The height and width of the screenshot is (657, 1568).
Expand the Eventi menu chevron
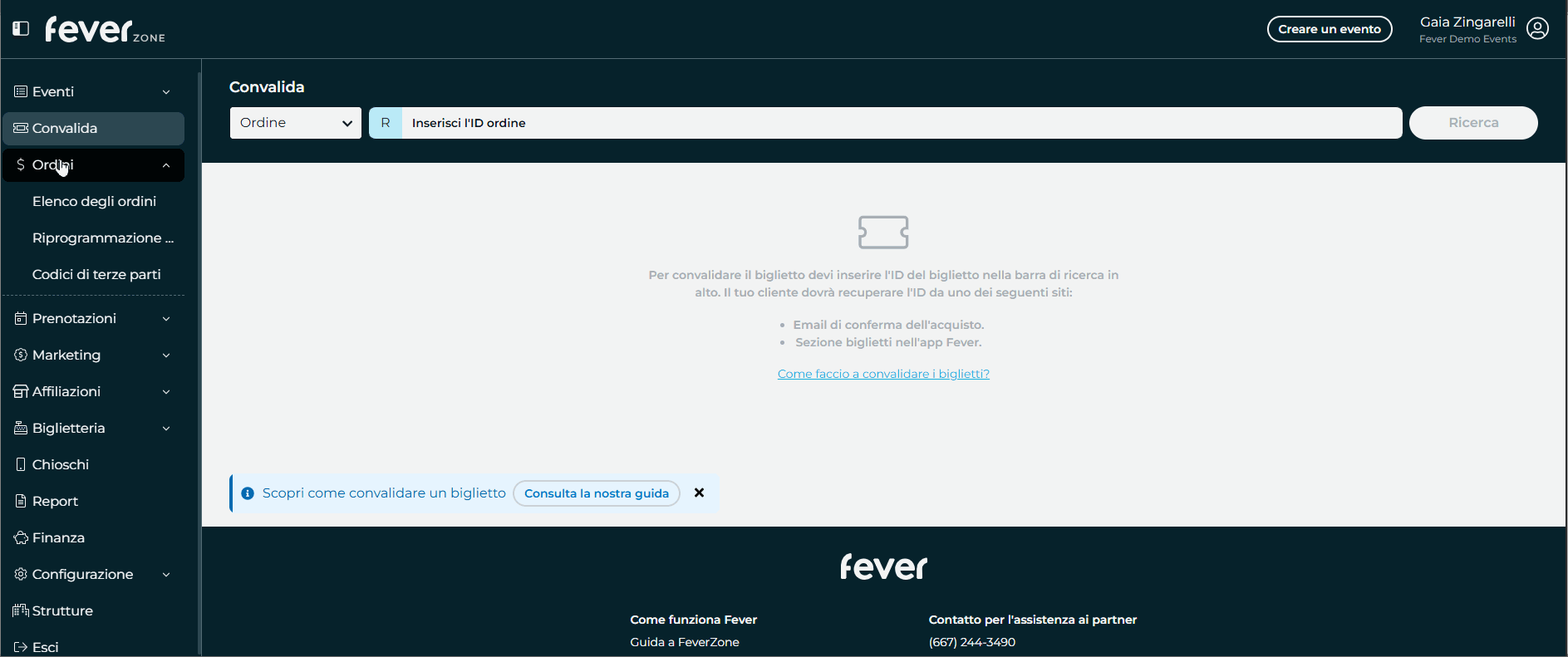[166, 92]
